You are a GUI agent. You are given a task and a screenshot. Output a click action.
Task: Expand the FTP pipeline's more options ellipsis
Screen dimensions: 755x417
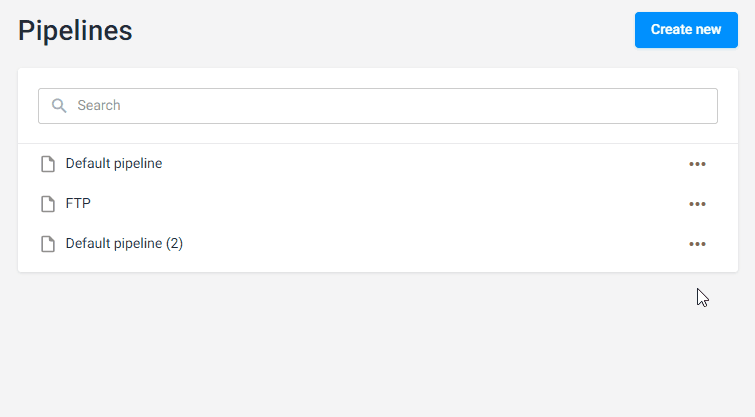pos(697,204)
